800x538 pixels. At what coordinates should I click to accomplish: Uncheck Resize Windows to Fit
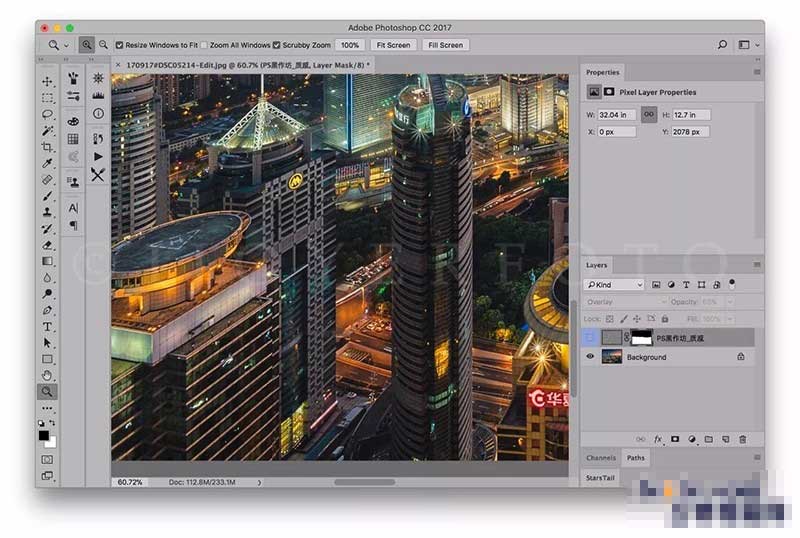119,45
